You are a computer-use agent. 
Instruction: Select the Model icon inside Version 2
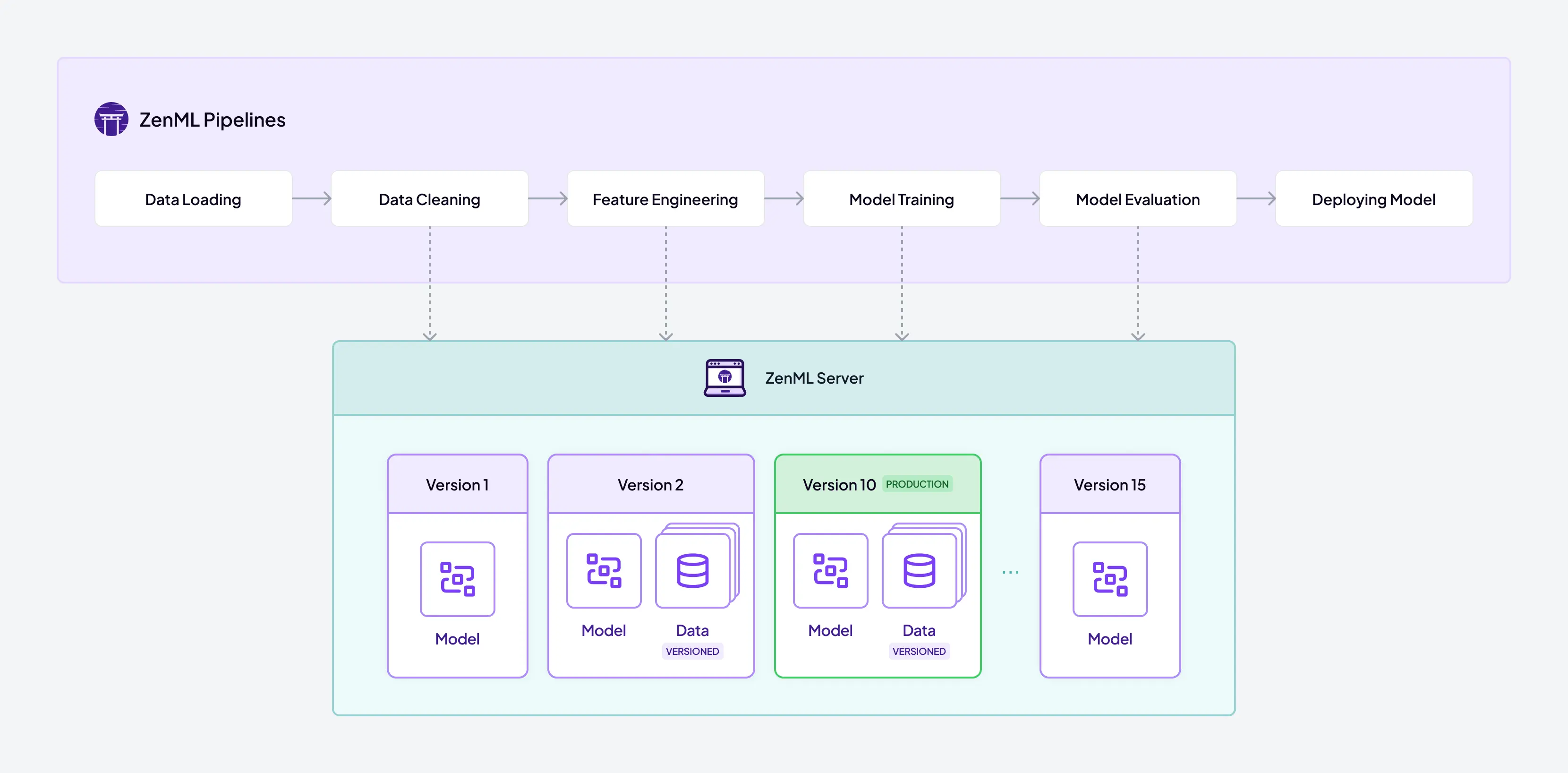click(x=603, y=571)
